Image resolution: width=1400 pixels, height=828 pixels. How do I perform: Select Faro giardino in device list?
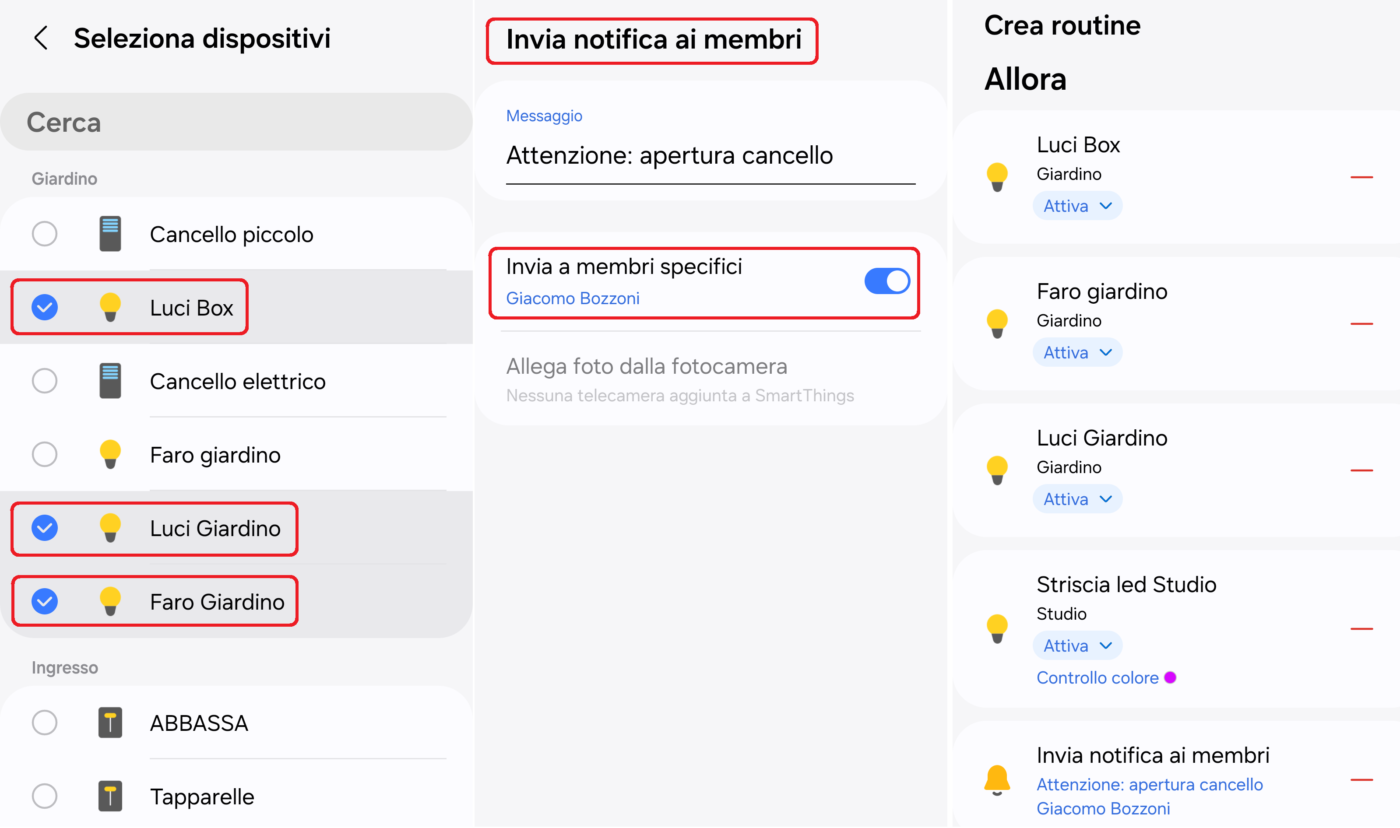215,455
